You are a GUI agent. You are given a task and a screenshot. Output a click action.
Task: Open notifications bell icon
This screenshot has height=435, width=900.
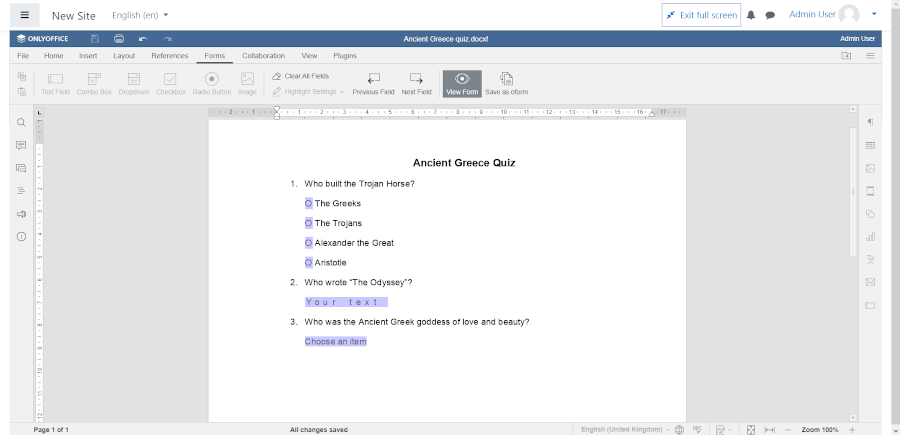tap(751, 15)
